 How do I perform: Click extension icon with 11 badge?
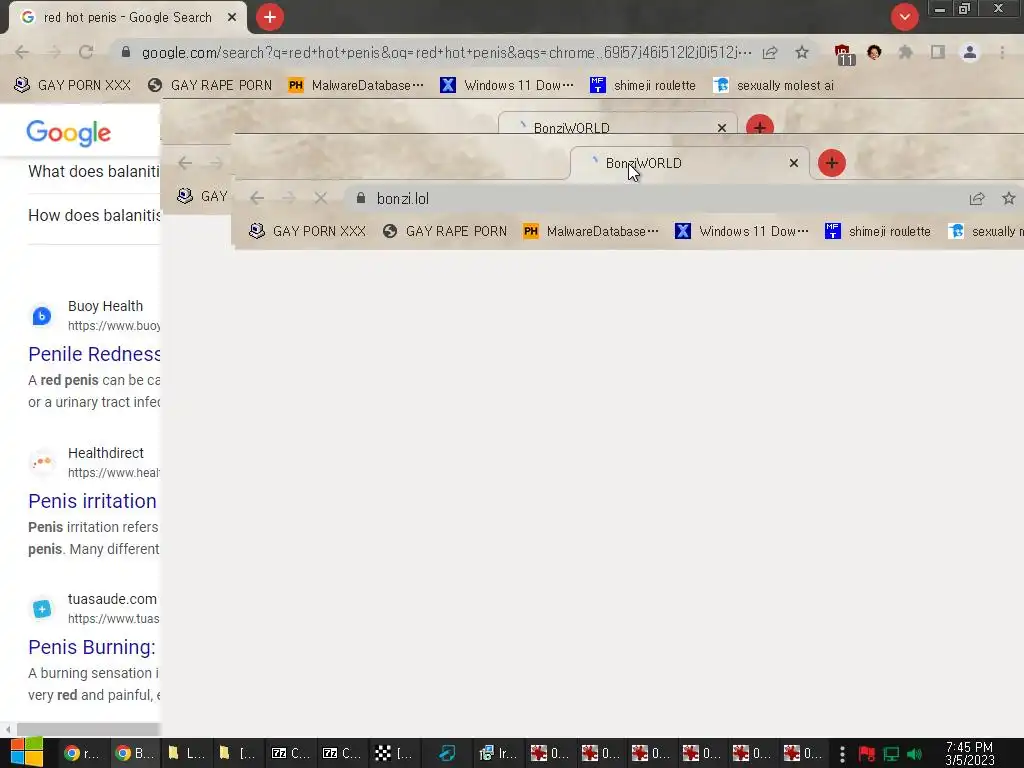point(843,54)
